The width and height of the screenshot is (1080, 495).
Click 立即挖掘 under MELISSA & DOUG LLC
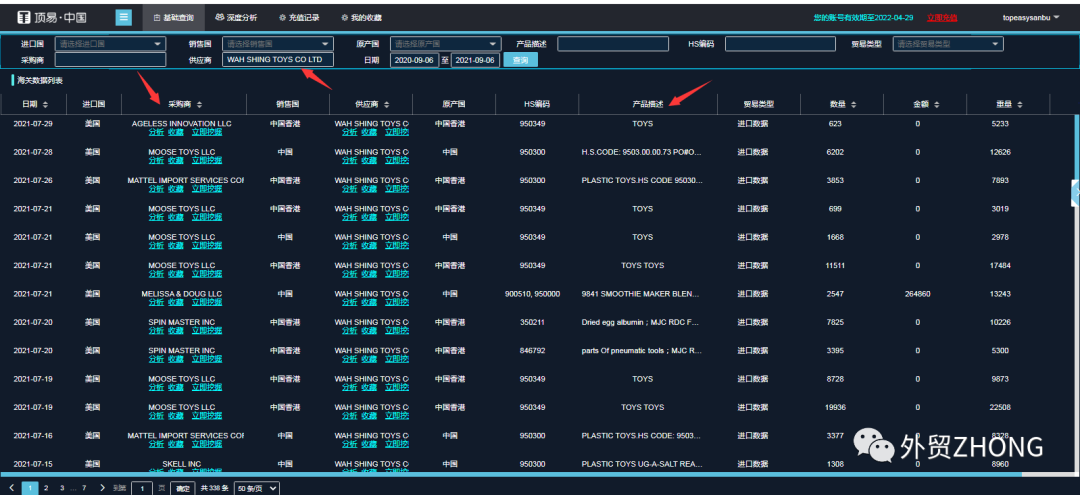(x=207, y=302)
